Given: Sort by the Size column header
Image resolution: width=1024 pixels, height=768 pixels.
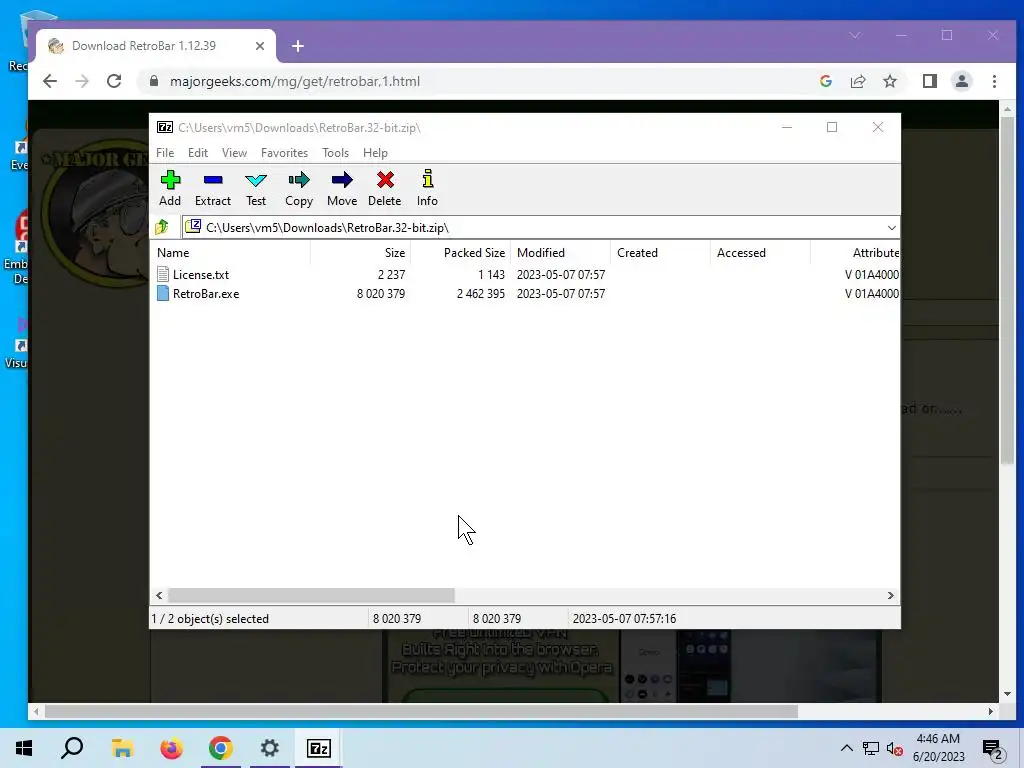Looking at the screenshot, I should (360, 253).
